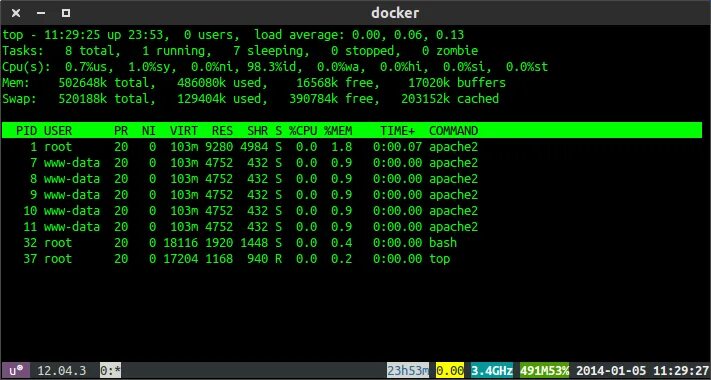
Task: Click the 491M53% memory indicator
Action: [545, 370]
